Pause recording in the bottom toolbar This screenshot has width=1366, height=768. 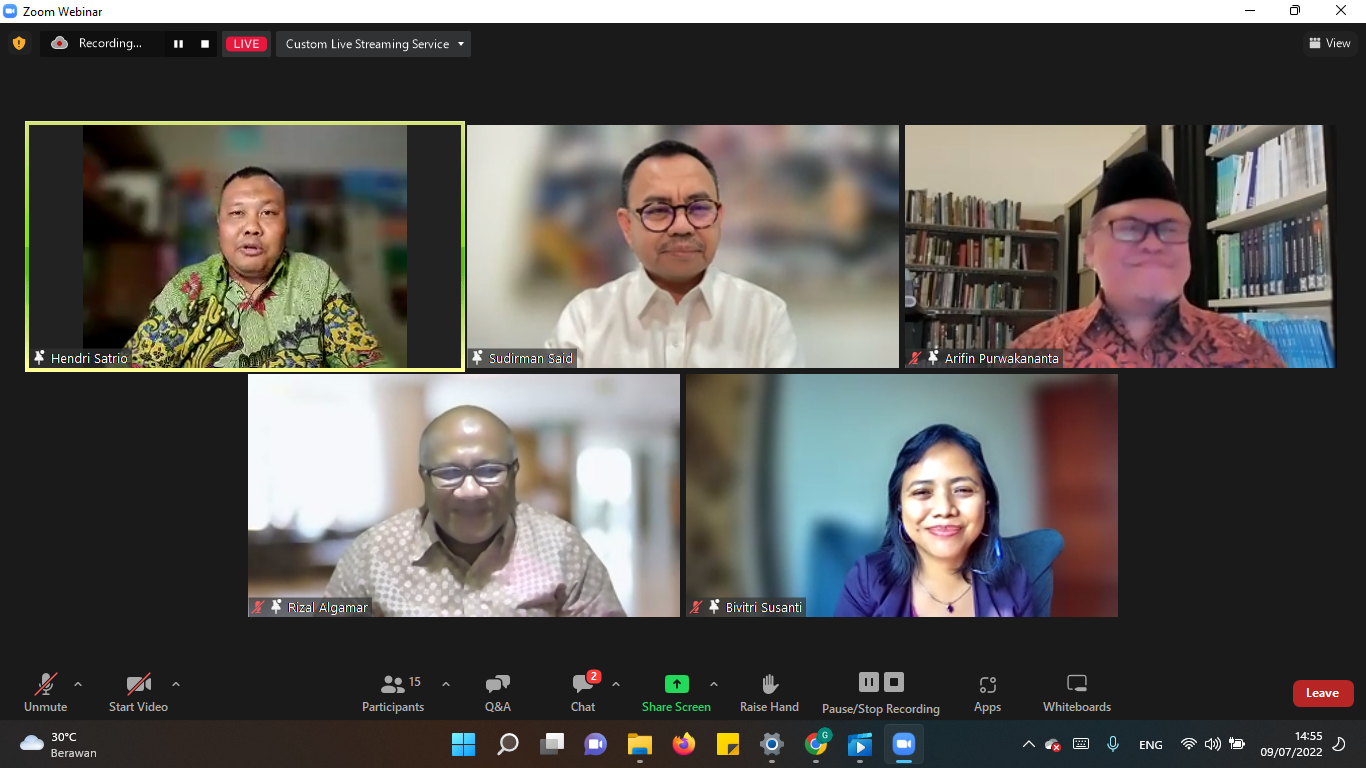coord(869,682)
